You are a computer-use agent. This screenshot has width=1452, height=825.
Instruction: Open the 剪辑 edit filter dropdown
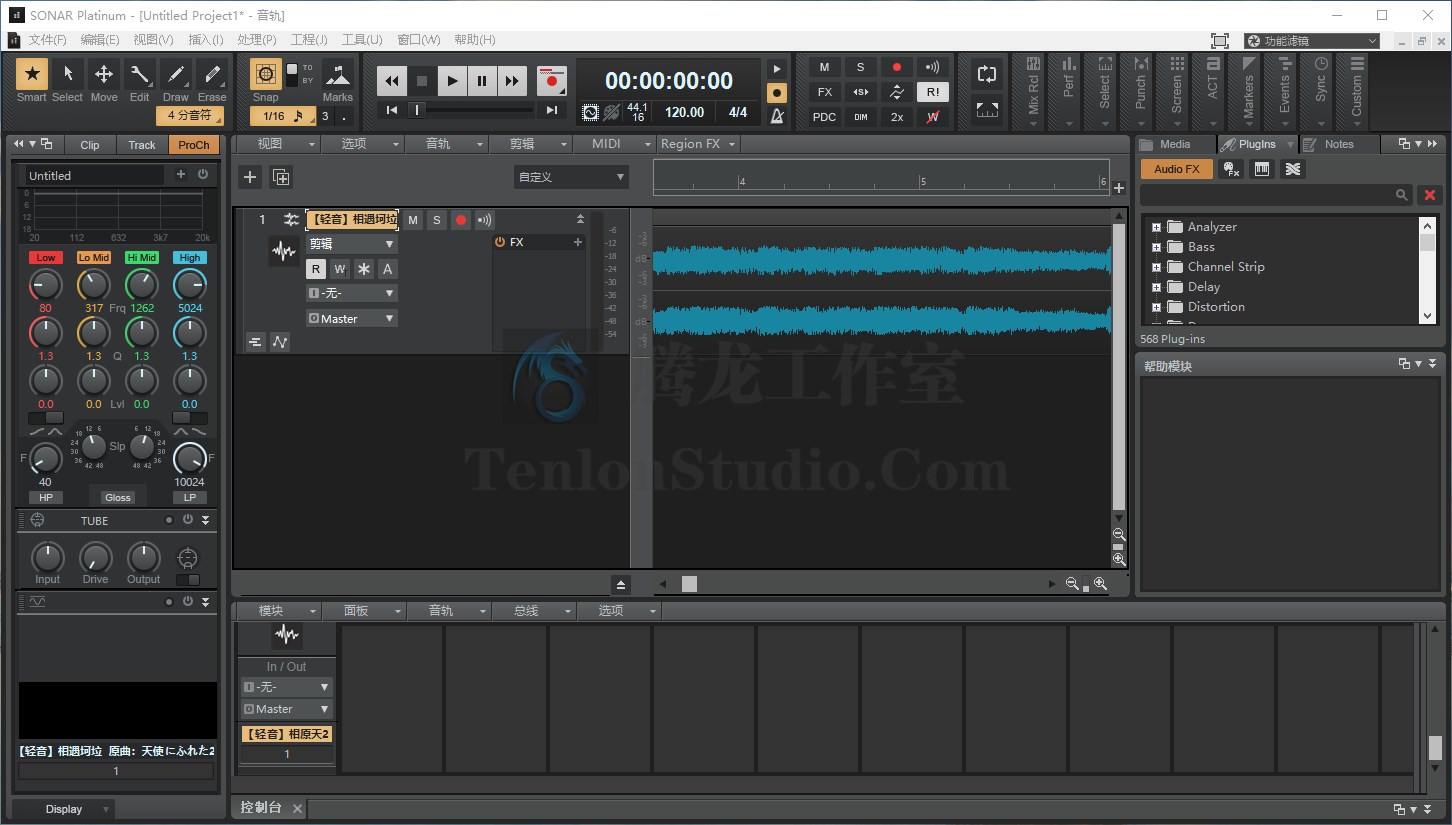tap(351, 243)
